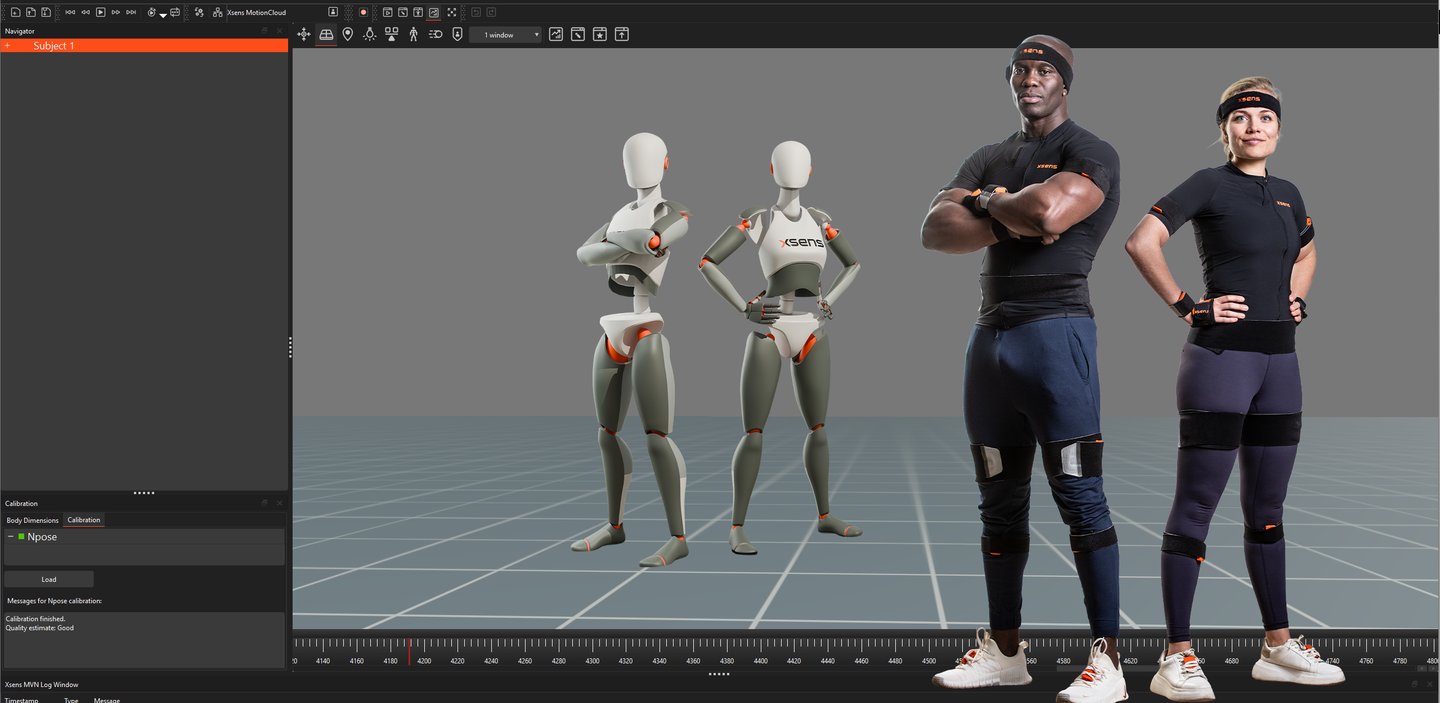This screenshot has height=703, width=1440.
Task: Click the Messages for Npose calibration label
Action: click(54, 601)
